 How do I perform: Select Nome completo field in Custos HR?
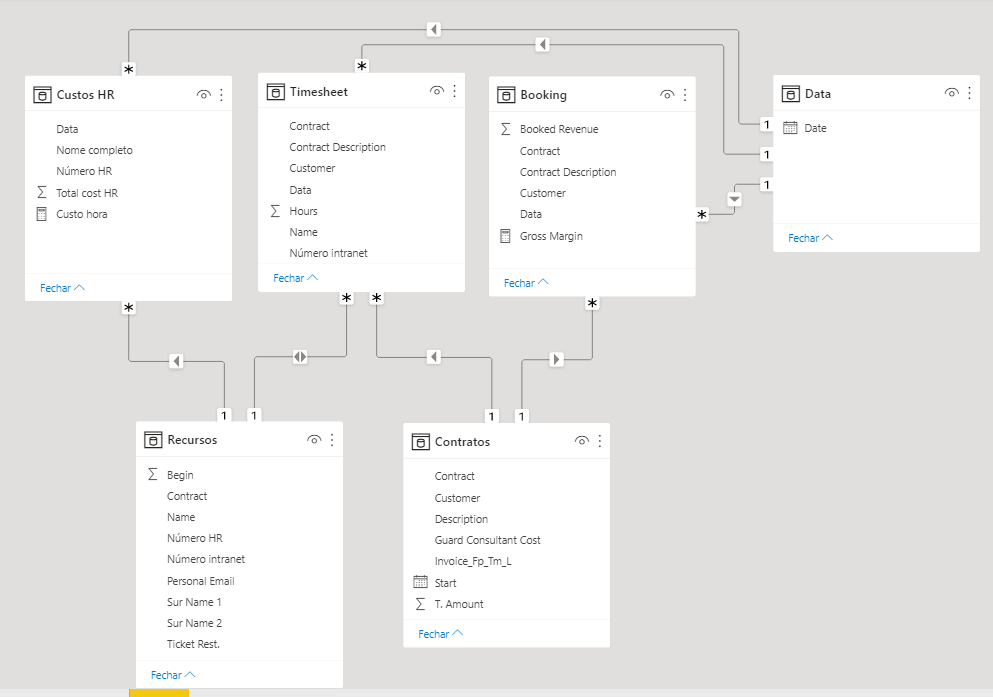coord(94,150)
